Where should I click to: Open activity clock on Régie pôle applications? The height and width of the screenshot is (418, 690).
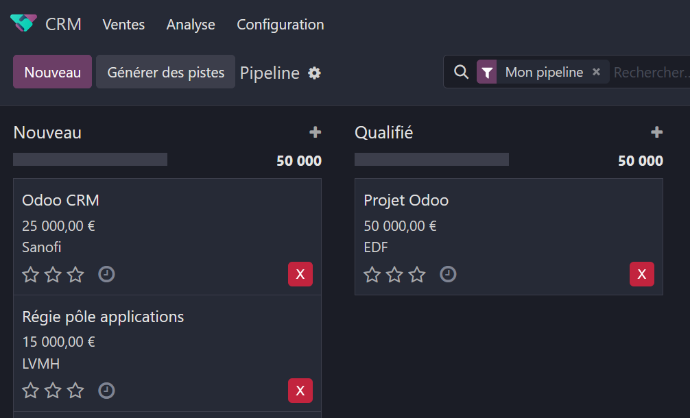(x=106, y=390)
